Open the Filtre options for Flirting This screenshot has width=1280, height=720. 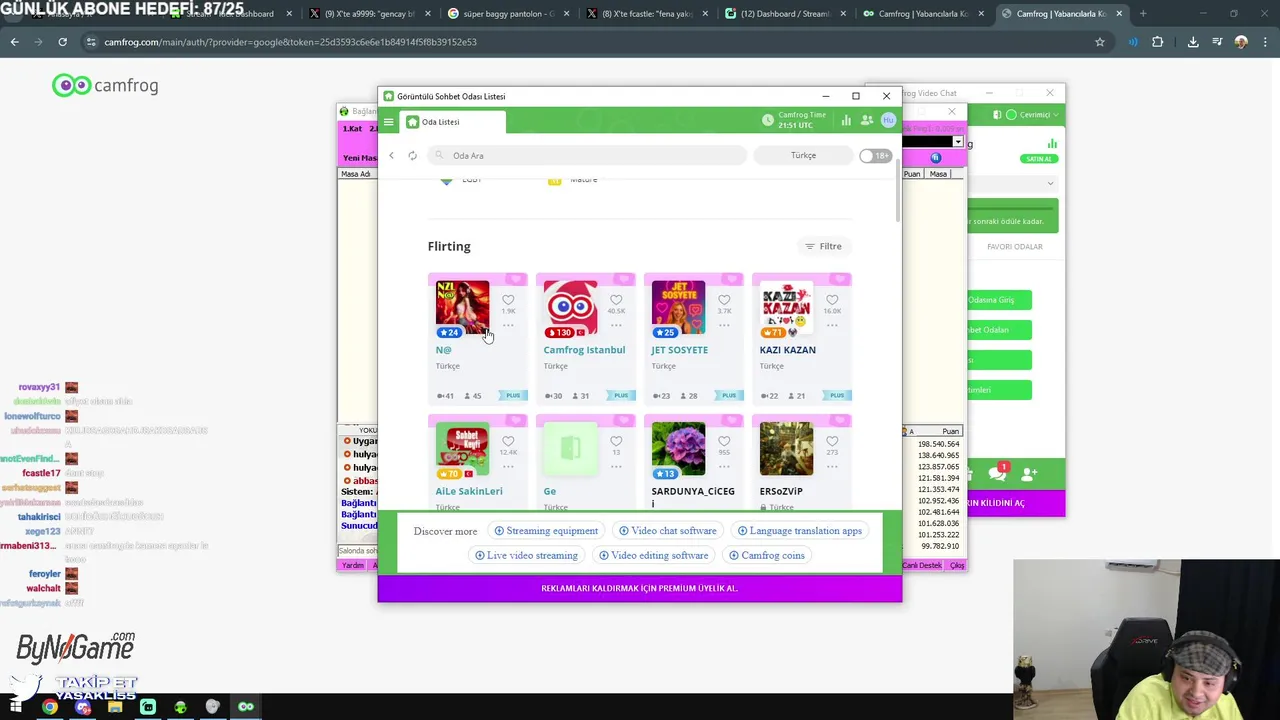(x=825, y=246)
